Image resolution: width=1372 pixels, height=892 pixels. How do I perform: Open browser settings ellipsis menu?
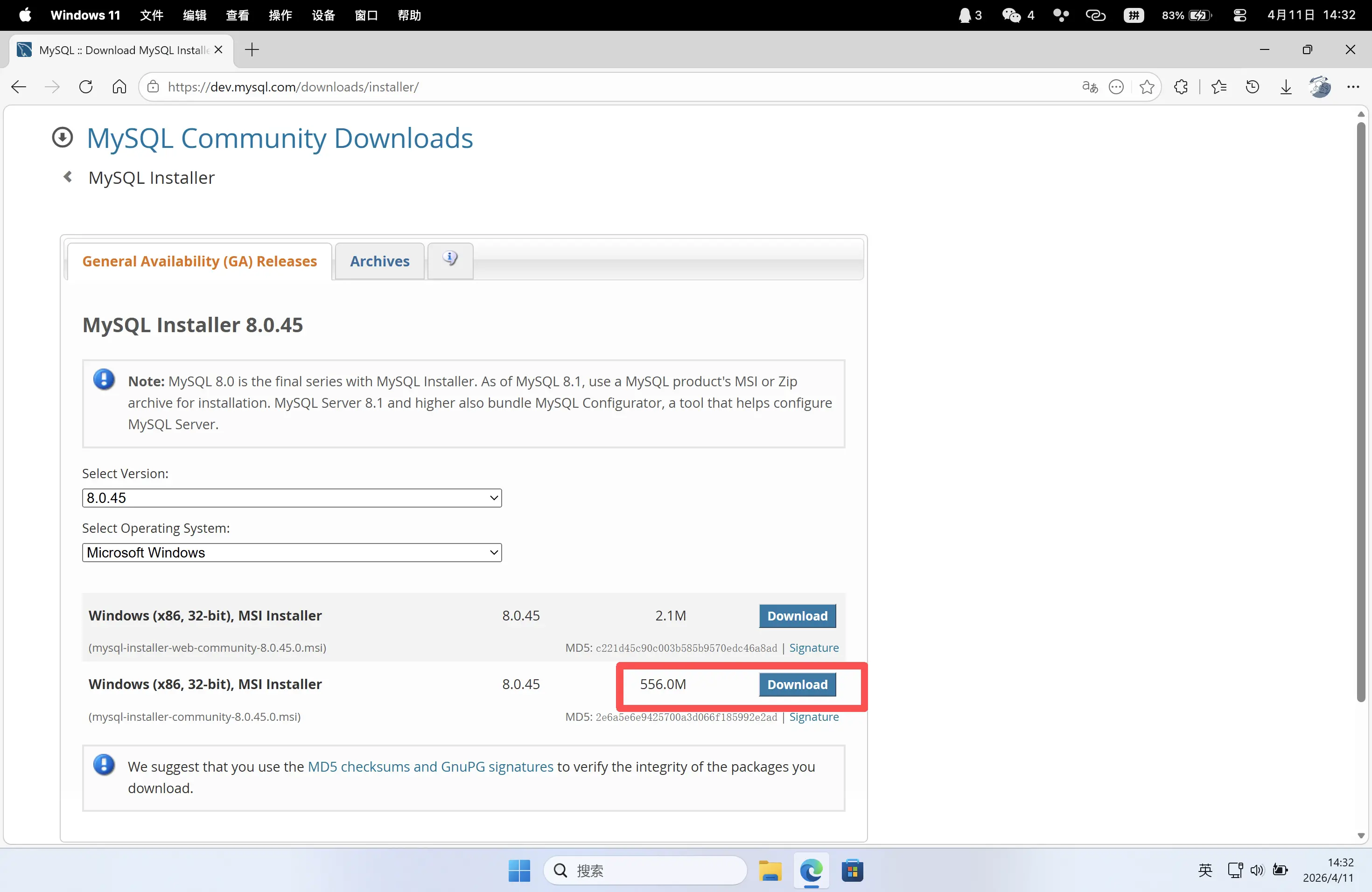coord(1352,87)
